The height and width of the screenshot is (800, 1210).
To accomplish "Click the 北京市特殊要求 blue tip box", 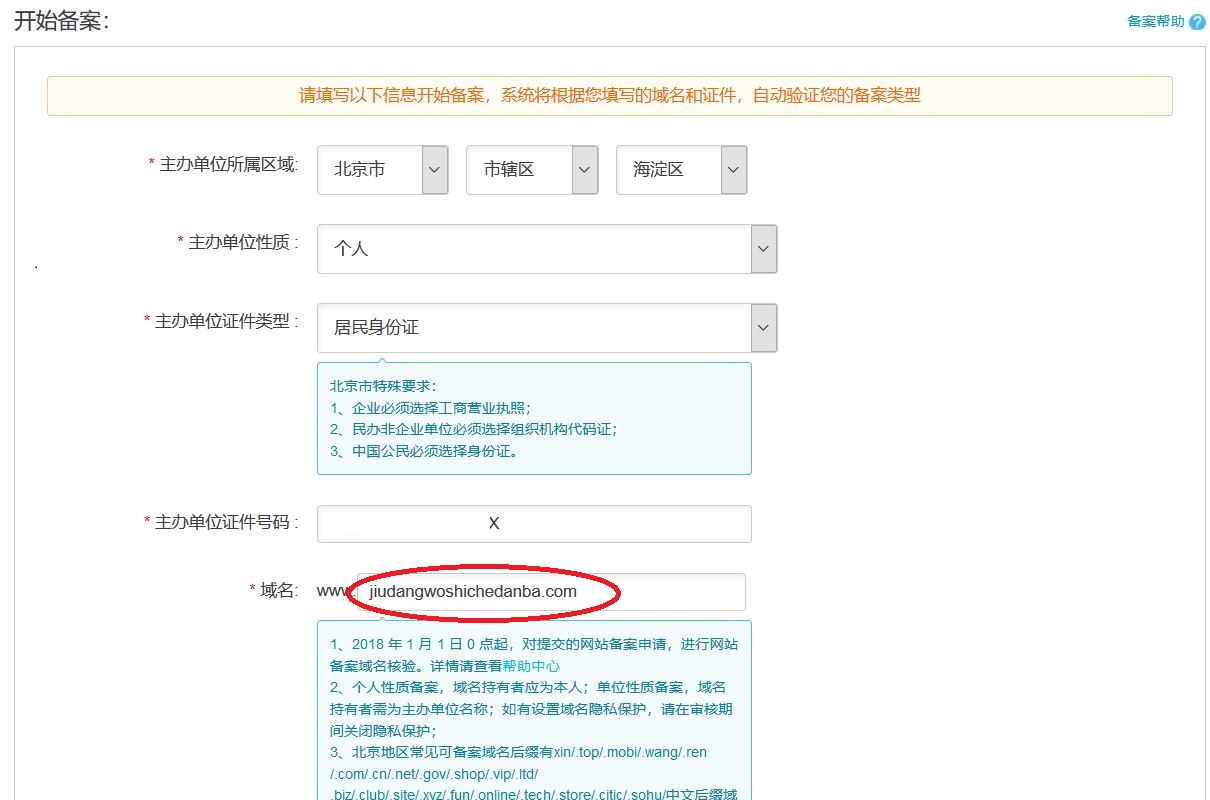I will click(x=535, y=417).
